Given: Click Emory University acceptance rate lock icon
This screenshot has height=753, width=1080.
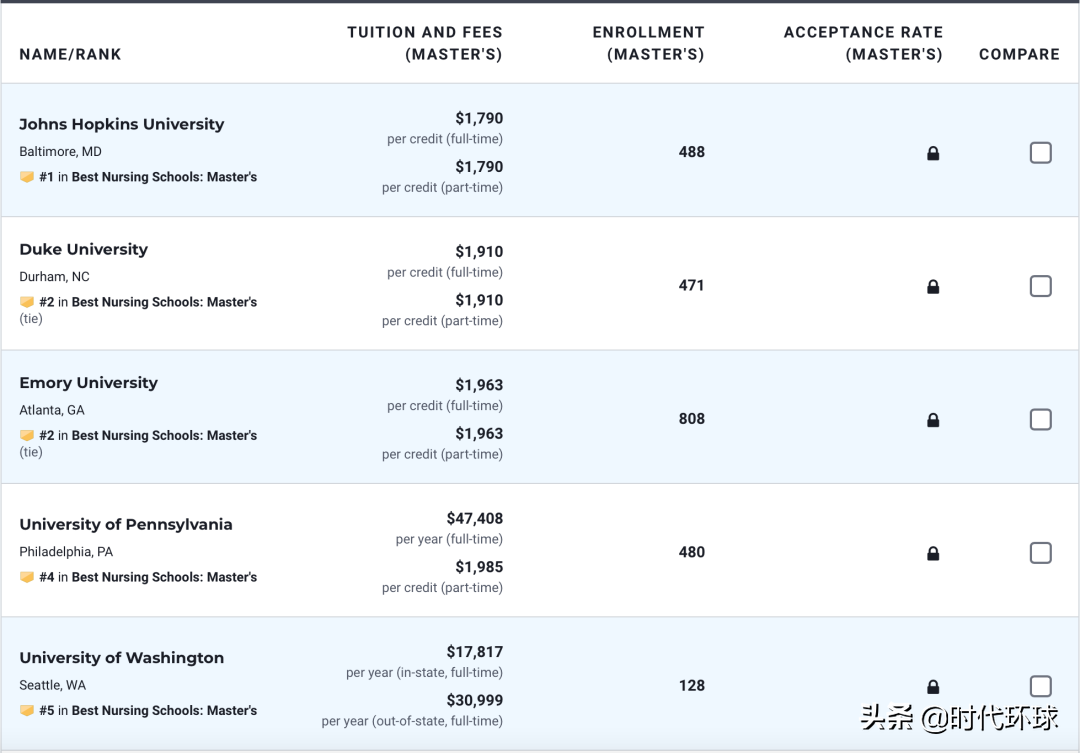Looking at the screenshot, I should pyautogui.click(x=933, y=421).
